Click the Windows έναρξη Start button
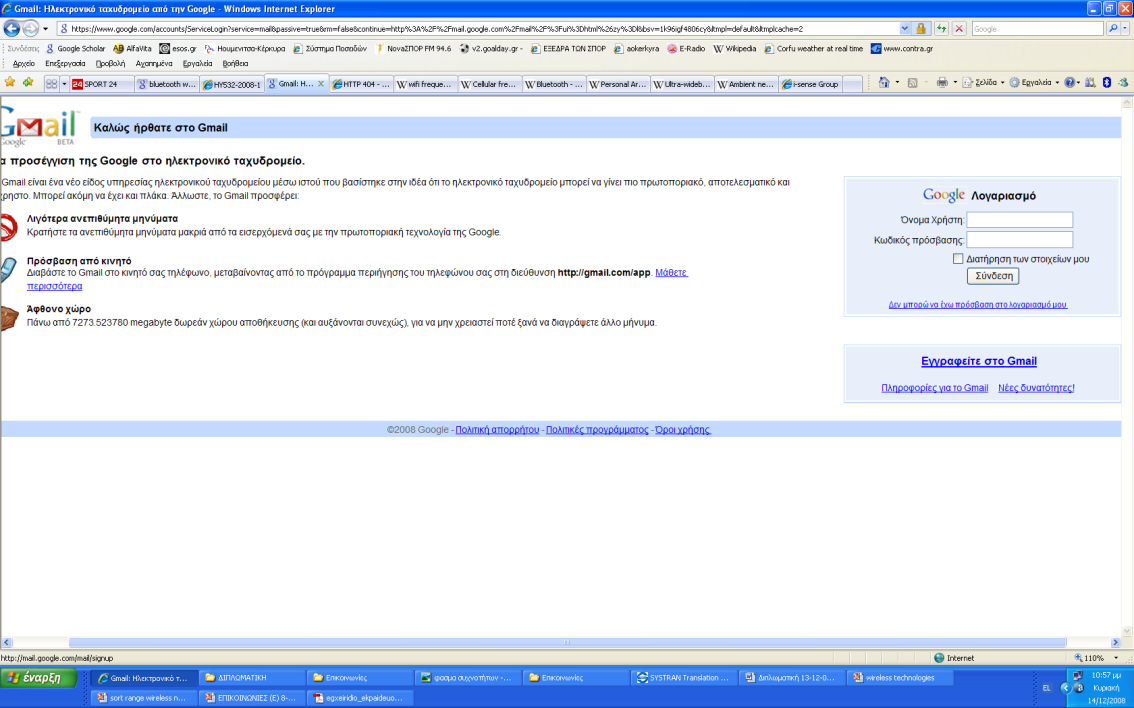The height and width of the screenshot is (708, 1134). click(x=38, y=678)
